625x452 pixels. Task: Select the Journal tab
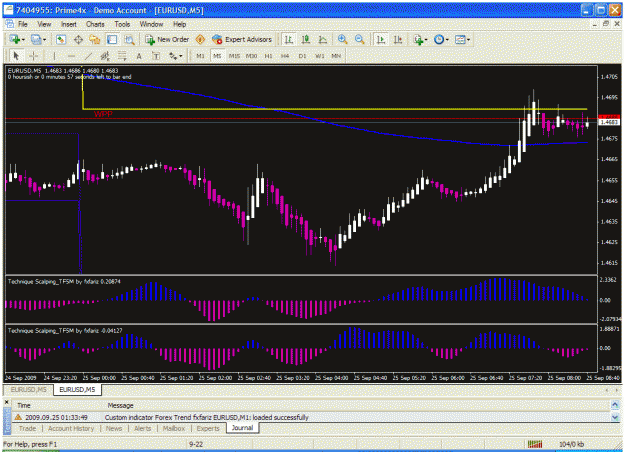[242, 428]
